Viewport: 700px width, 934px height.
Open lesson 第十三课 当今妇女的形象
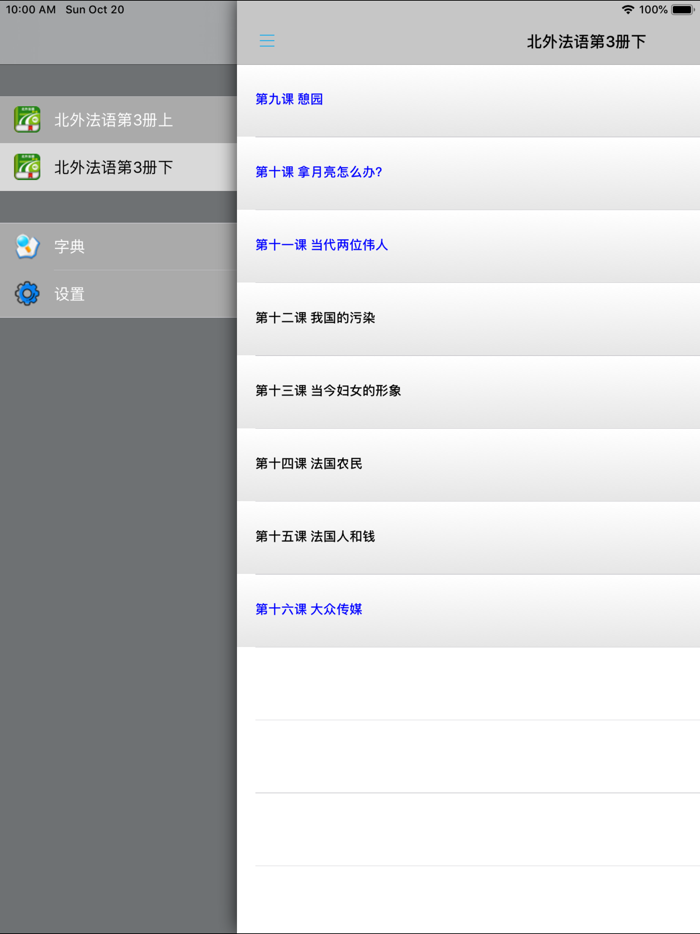(x=328, y=391)
